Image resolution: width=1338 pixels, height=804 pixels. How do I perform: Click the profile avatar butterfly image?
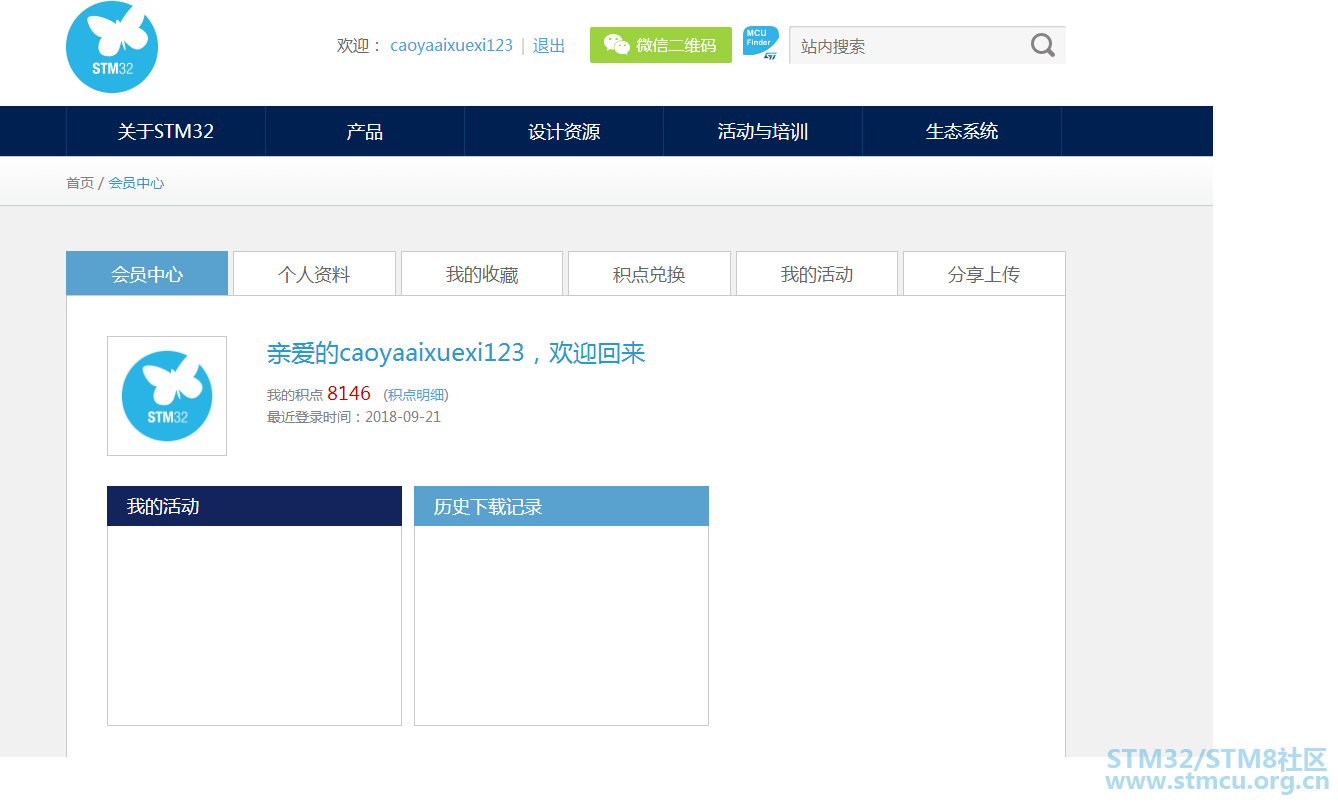(x=167, y=396)
